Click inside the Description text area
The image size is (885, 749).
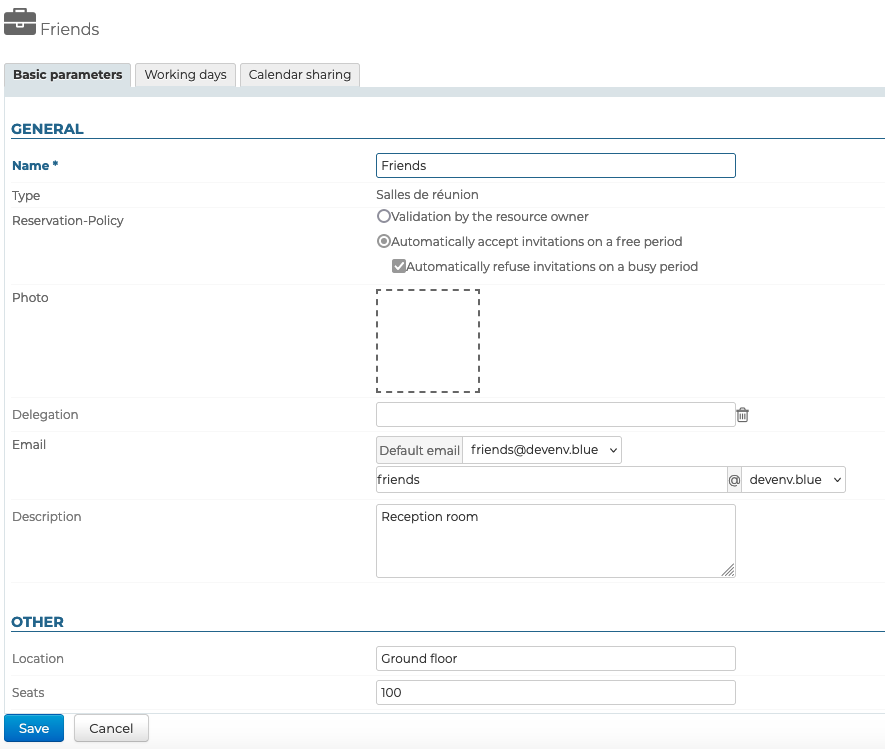pos(555,540)
